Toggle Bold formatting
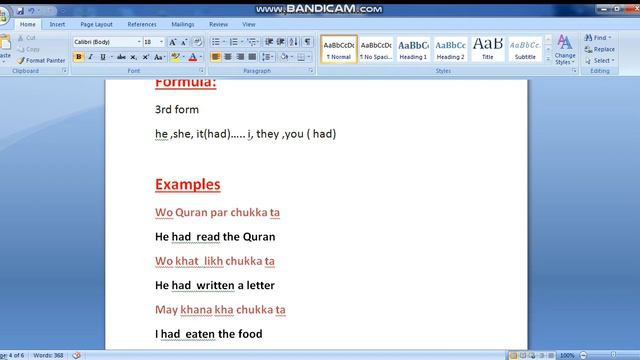The height and width of the screenshot is (360, 640). [x=78, y=57]
